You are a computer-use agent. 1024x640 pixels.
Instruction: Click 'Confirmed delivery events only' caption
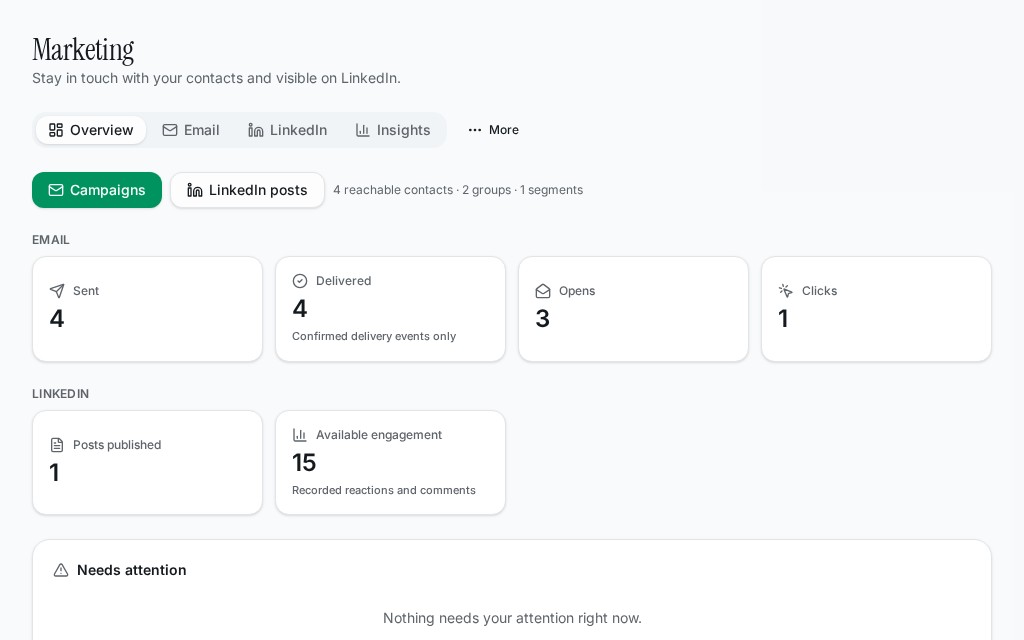click(x=374, y=336)
